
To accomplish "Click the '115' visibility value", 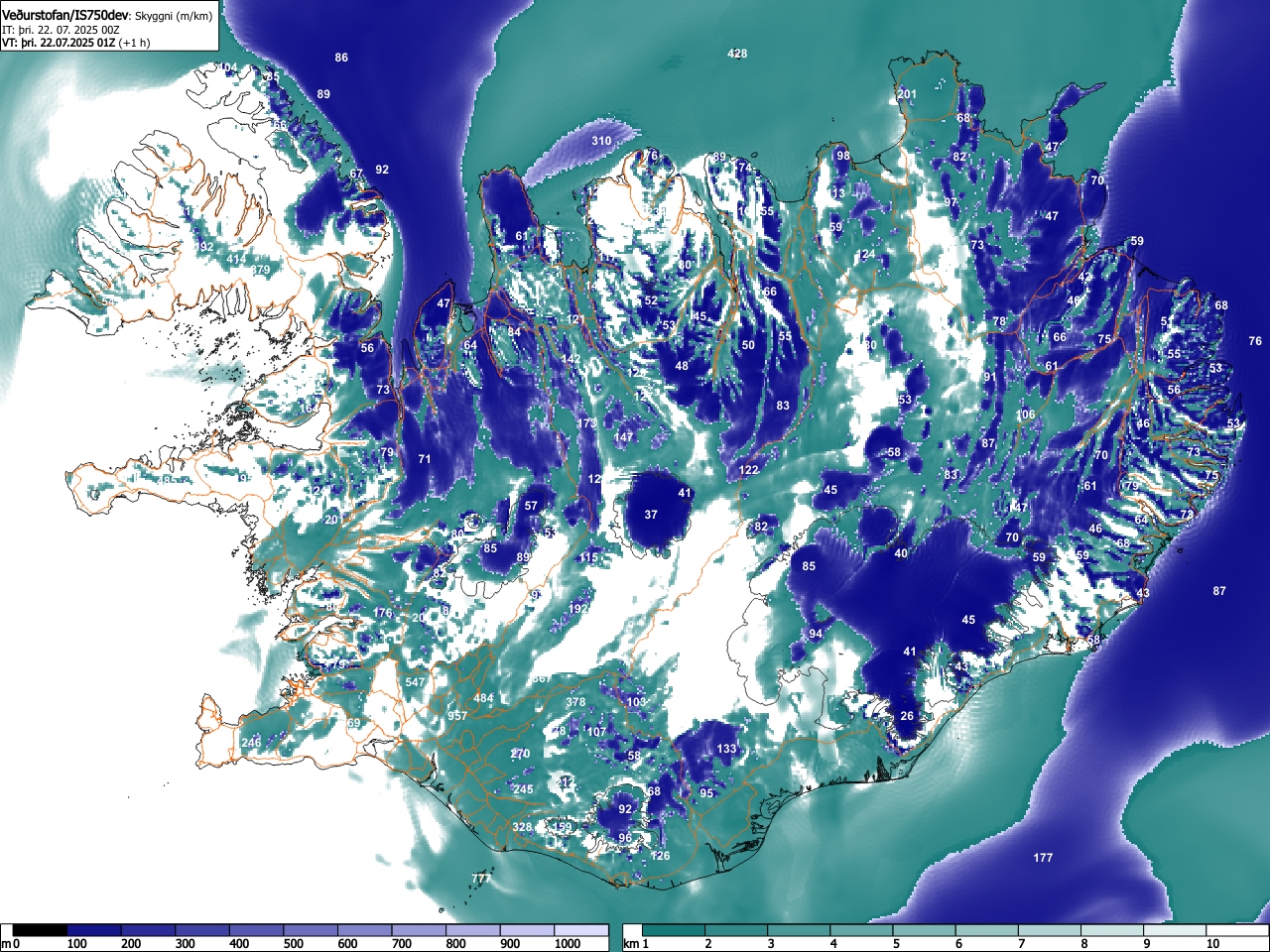I will click(589, 558).
